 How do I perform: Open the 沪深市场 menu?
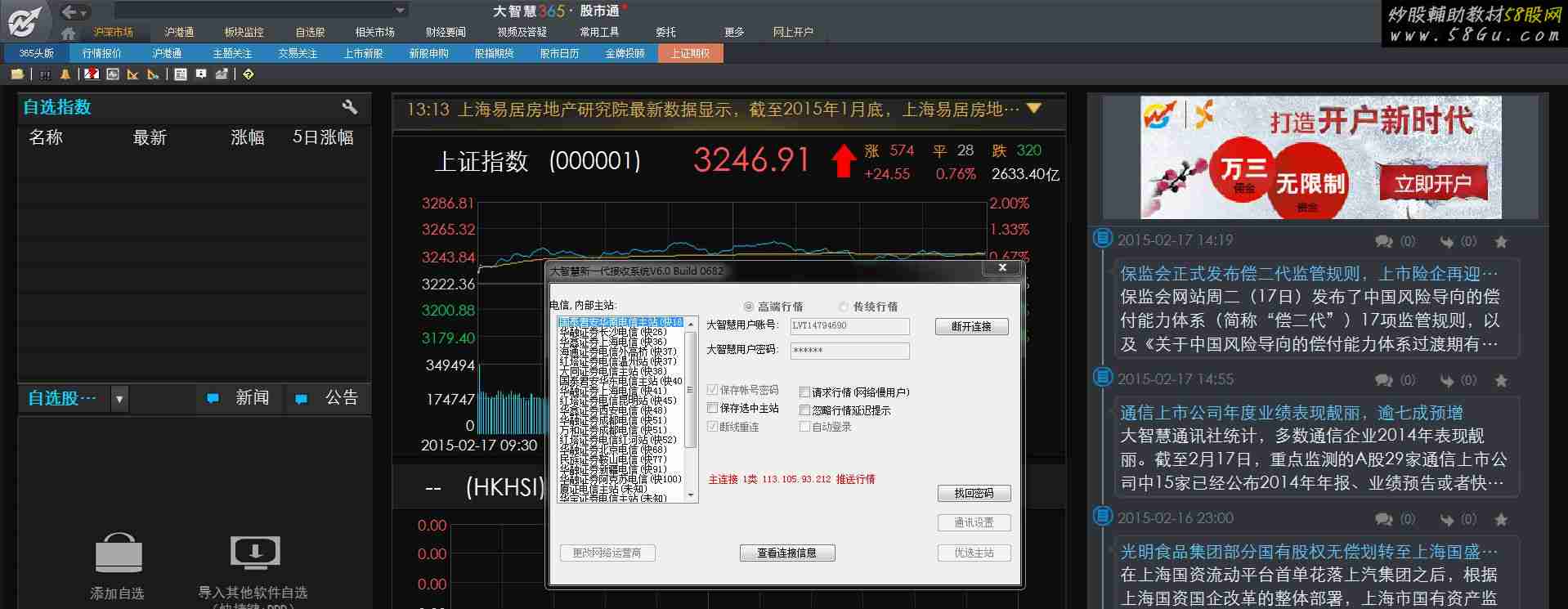tap(113, 32)
